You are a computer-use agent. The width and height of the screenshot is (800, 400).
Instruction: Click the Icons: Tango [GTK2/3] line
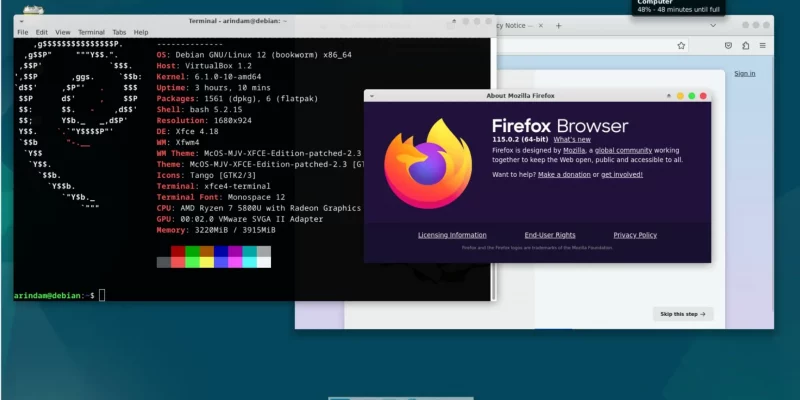click(x=207, y=176)
